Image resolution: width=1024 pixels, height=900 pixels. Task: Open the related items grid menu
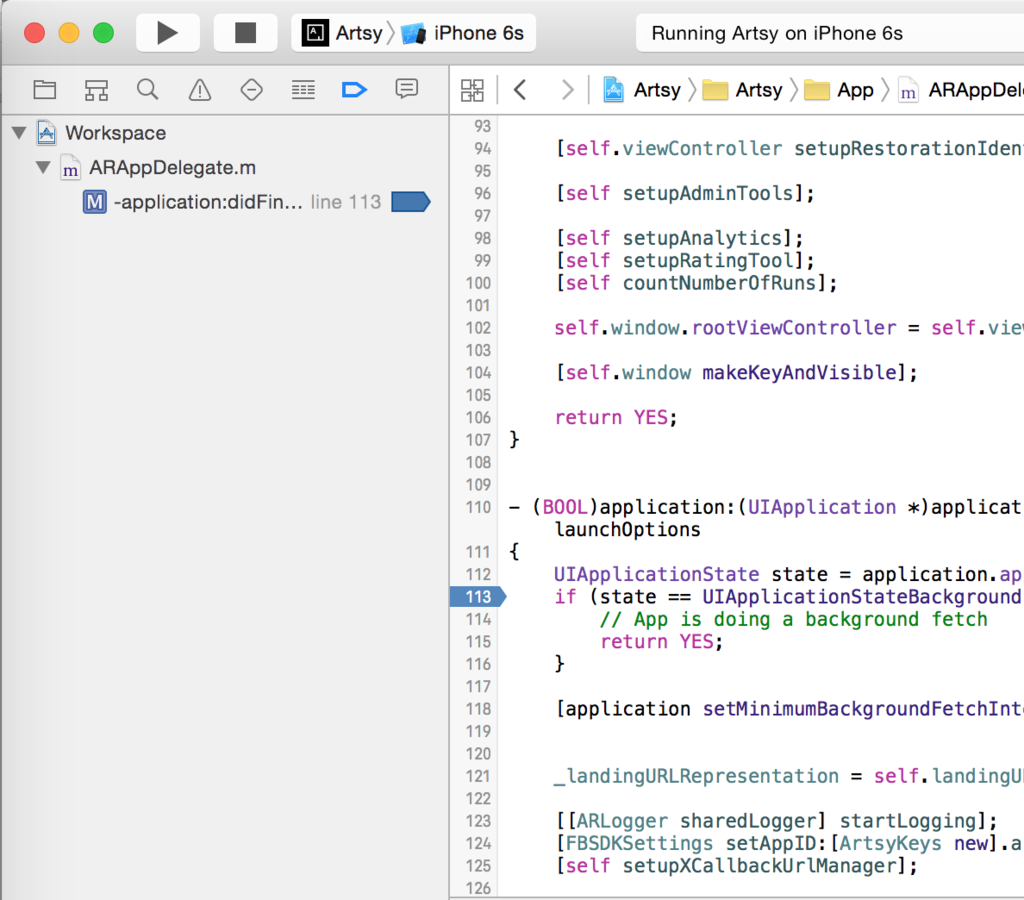point(472,90)
